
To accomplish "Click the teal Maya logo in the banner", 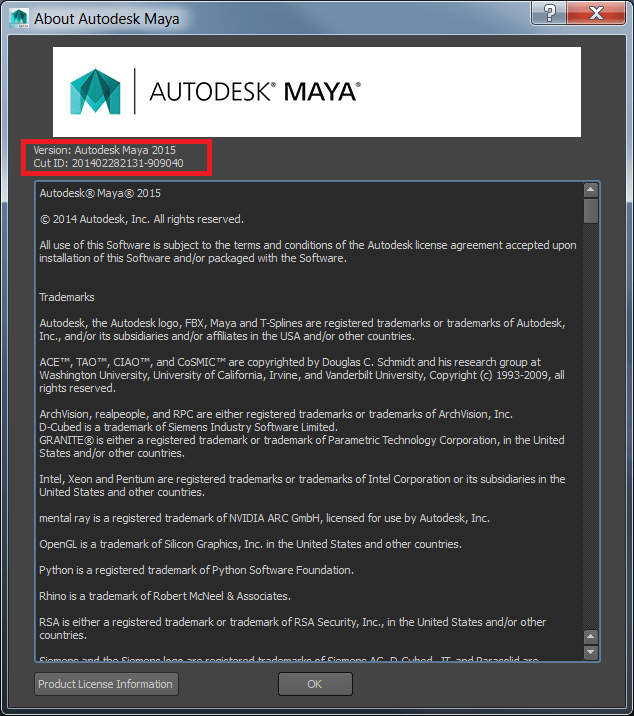I will coord(95,91).
